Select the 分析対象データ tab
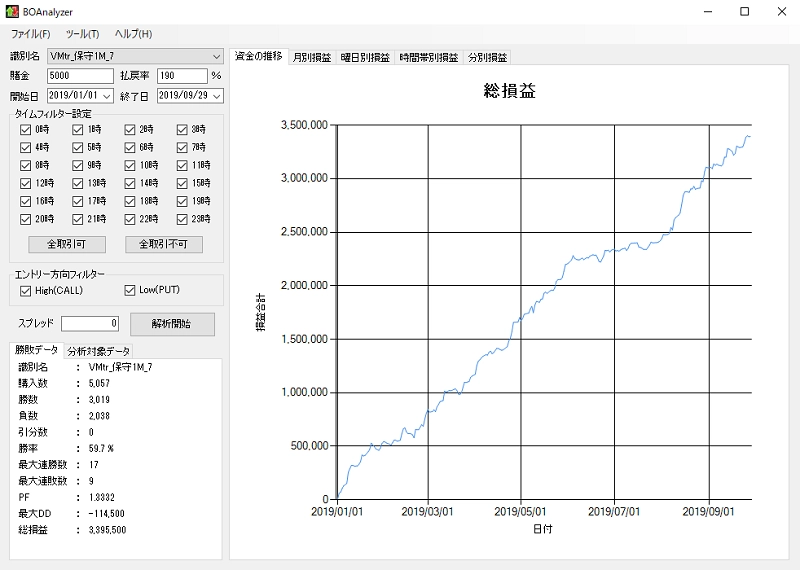800x570 pixels. pyautogui.click(x=98, y=352)
